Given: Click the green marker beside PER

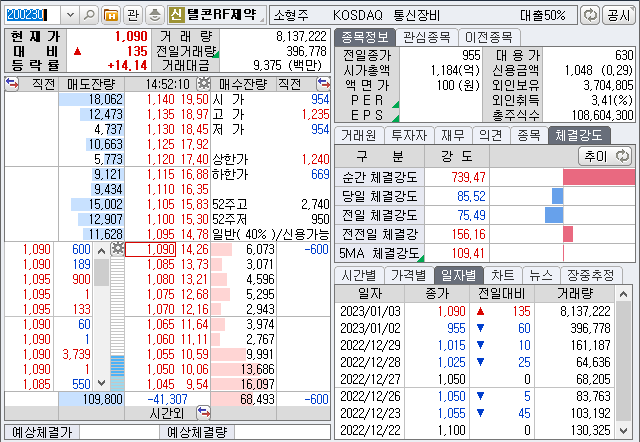Looking at the screenshot, I should [396, 104].
